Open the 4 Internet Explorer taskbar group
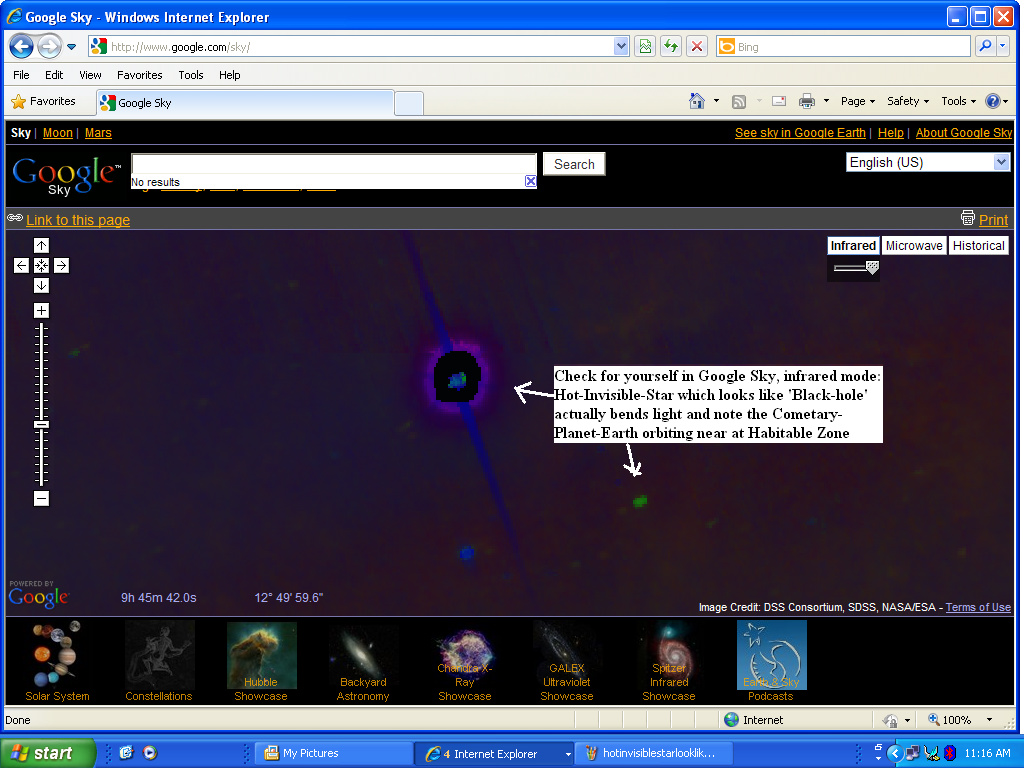Image resolution: width=1024 pixels, height=768 pixels. pyautogui.click(x=494, y=753)
